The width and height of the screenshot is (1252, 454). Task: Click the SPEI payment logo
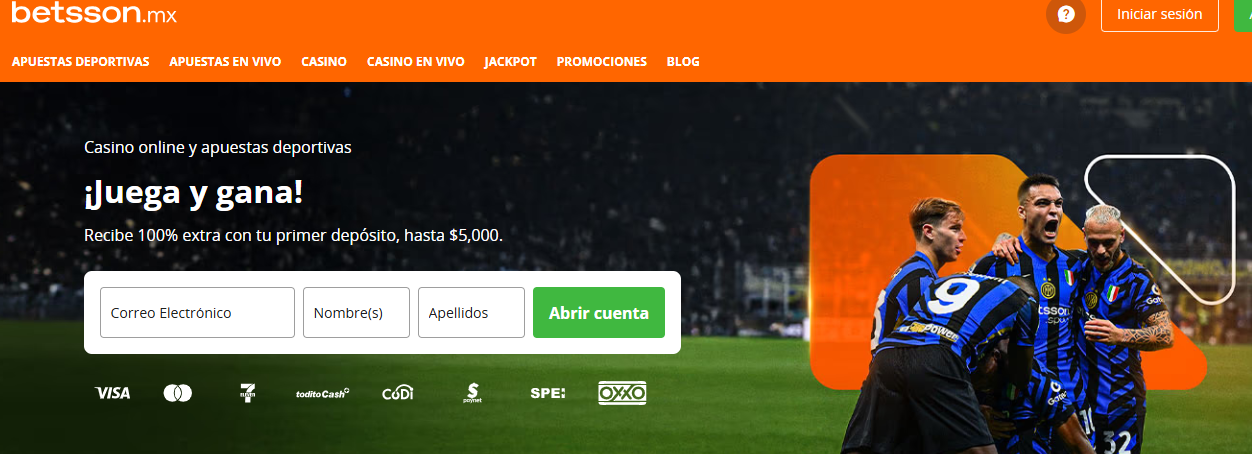tap(548, 393)
